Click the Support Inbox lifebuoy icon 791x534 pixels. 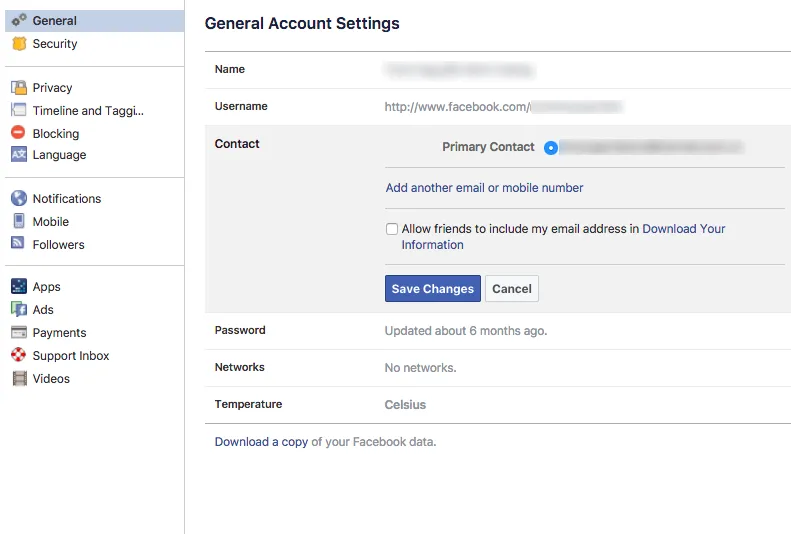(19, 355)
